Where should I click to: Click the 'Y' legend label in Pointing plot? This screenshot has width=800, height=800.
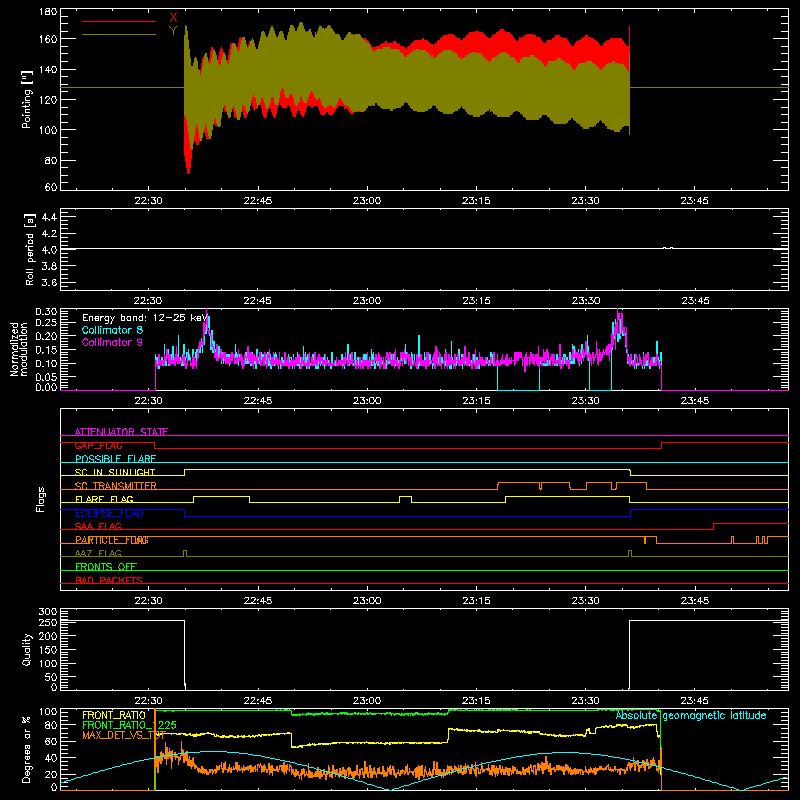pyautogui.click(x=173, y=31)
